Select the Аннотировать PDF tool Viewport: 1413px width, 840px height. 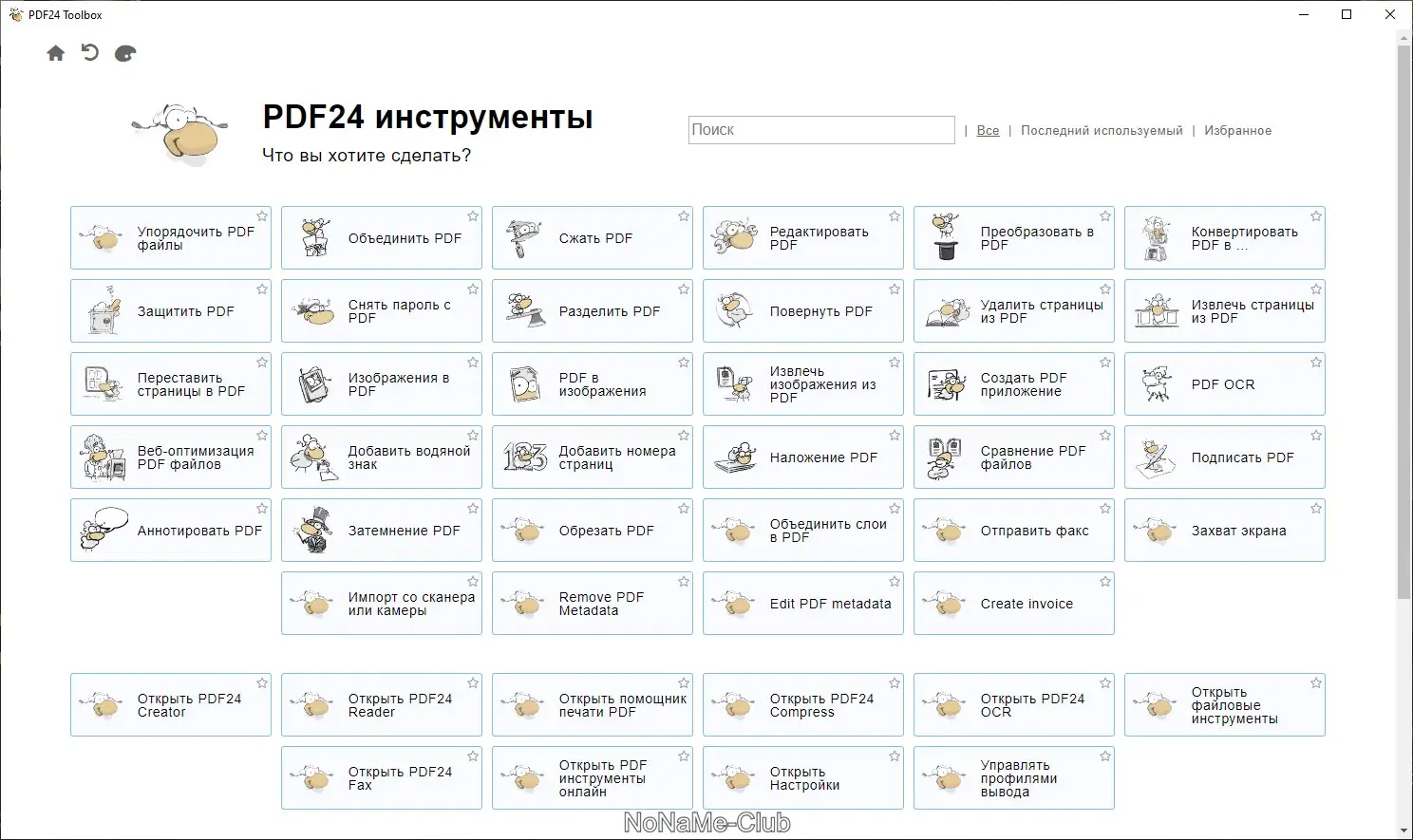point(171,531)
